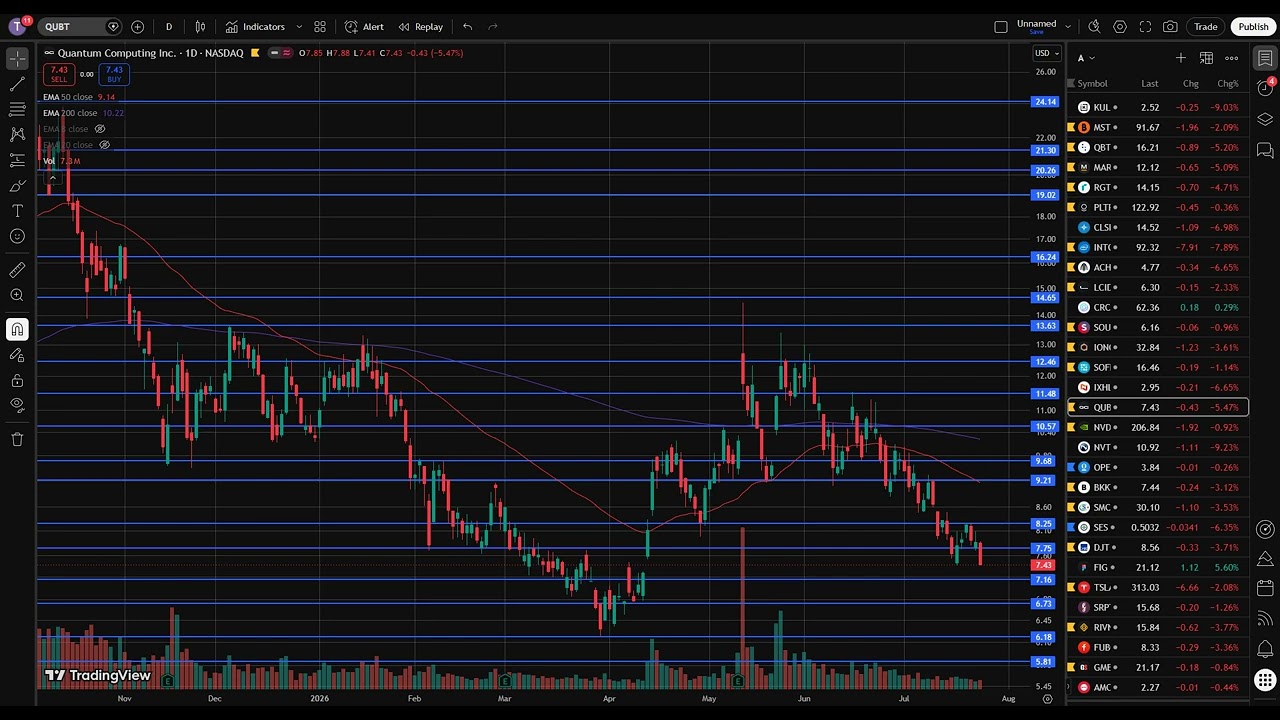The height and width of the screenshot is (720, 1280).
Task: Toggle lock all drawings
Action: [17, 380]
